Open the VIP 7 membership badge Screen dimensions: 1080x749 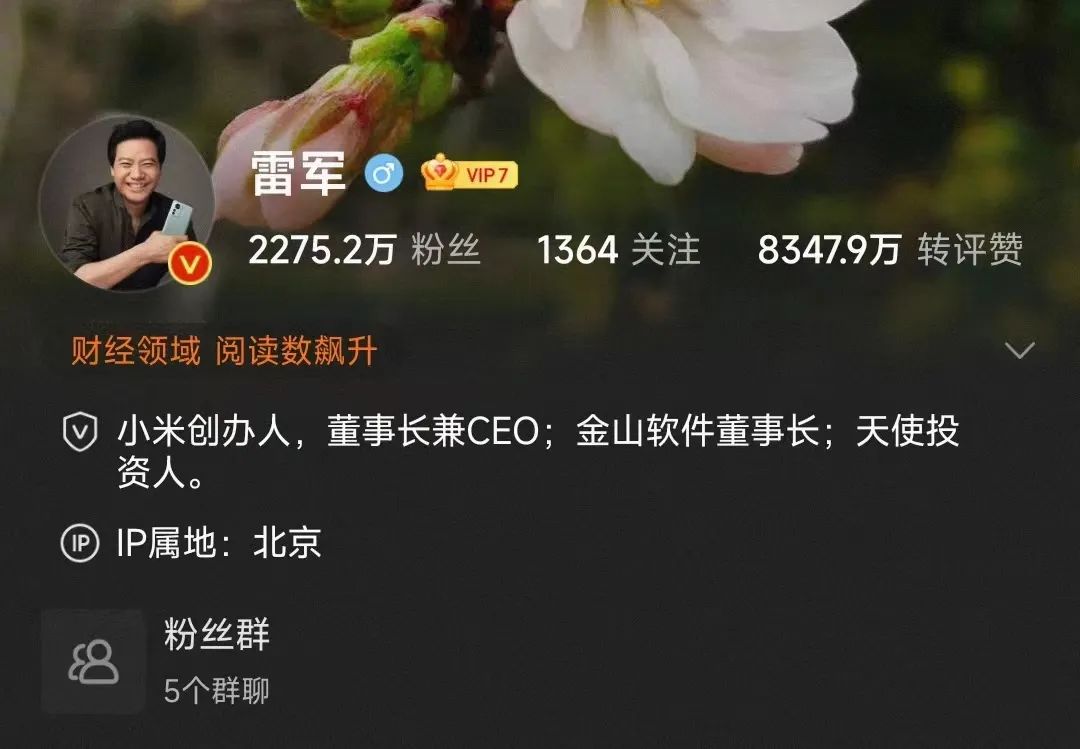pyautogui.click(x=469, y=173)
